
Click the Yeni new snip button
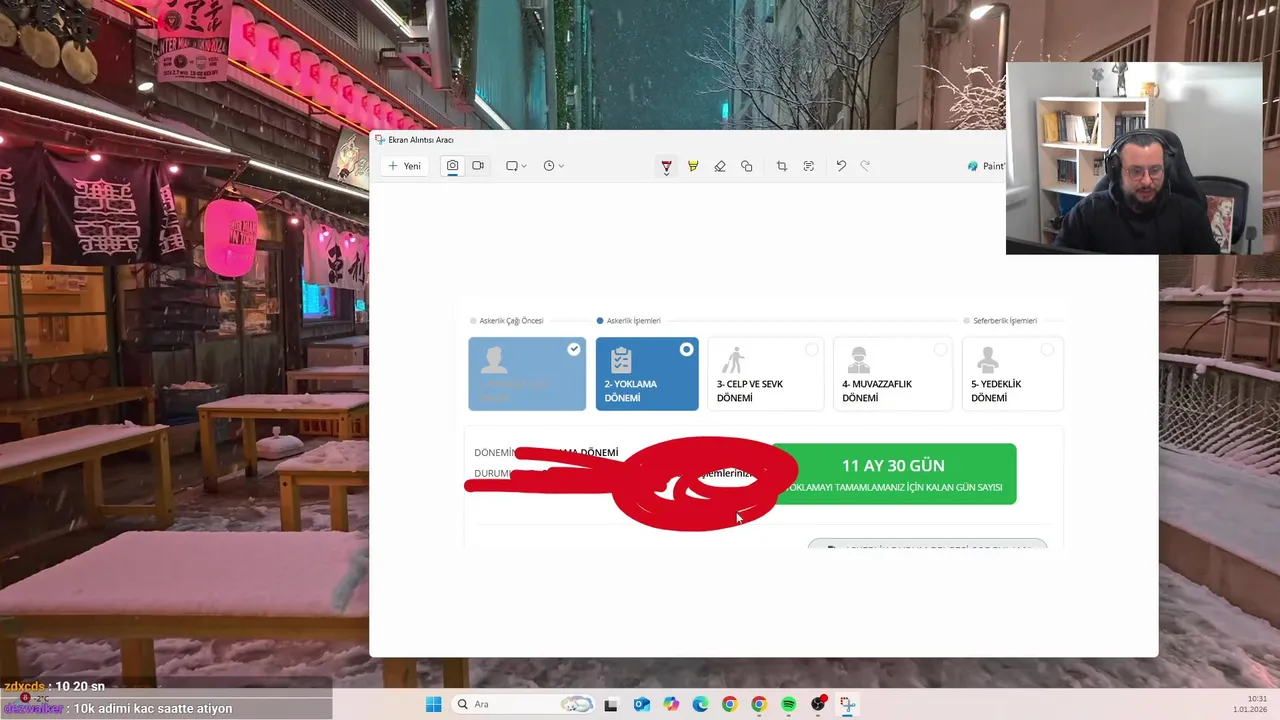pos(405,166)
